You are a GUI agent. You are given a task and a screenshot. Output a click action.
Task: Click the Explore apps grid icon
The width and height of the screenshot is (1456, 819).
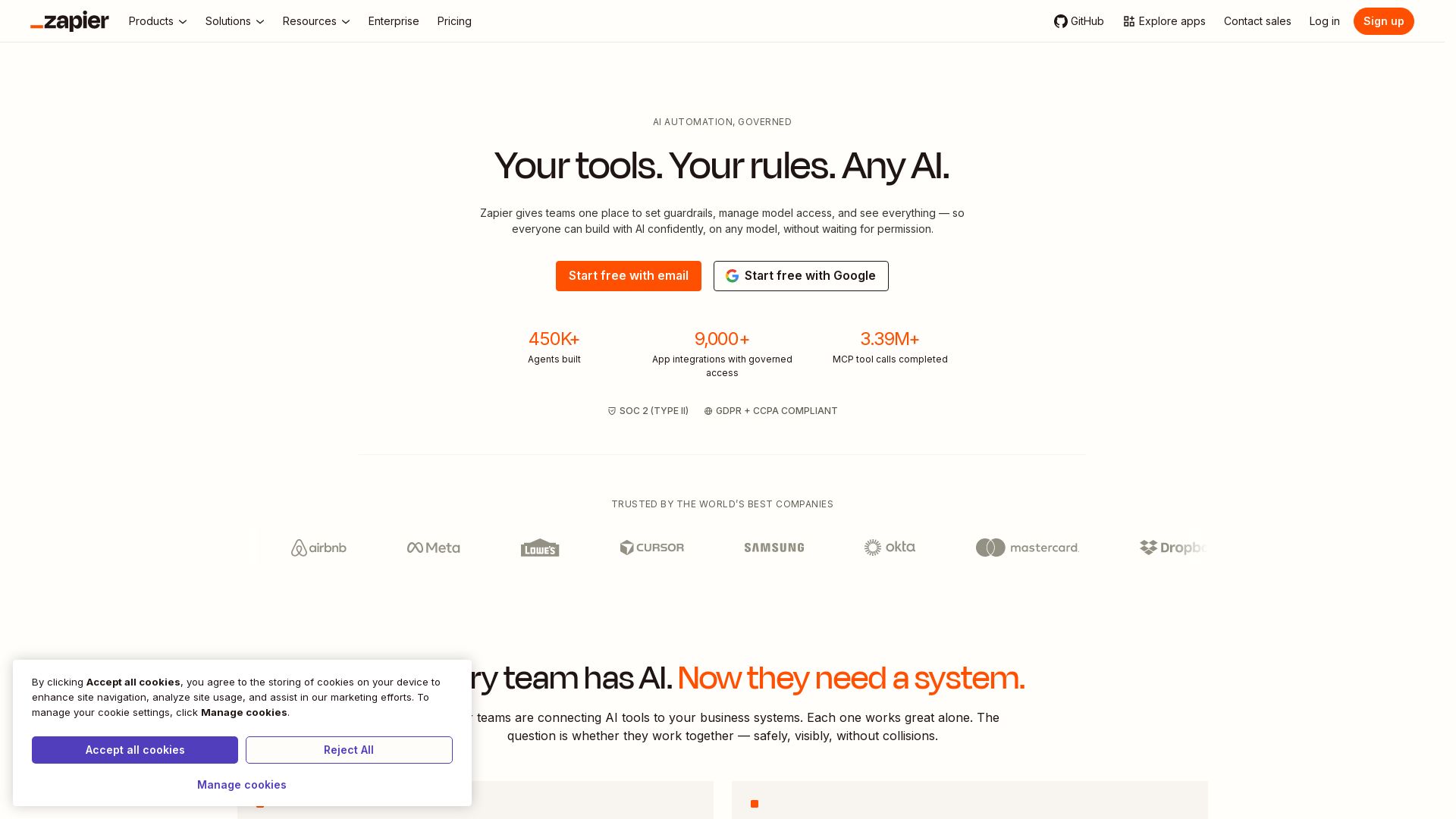point(1129,21)
